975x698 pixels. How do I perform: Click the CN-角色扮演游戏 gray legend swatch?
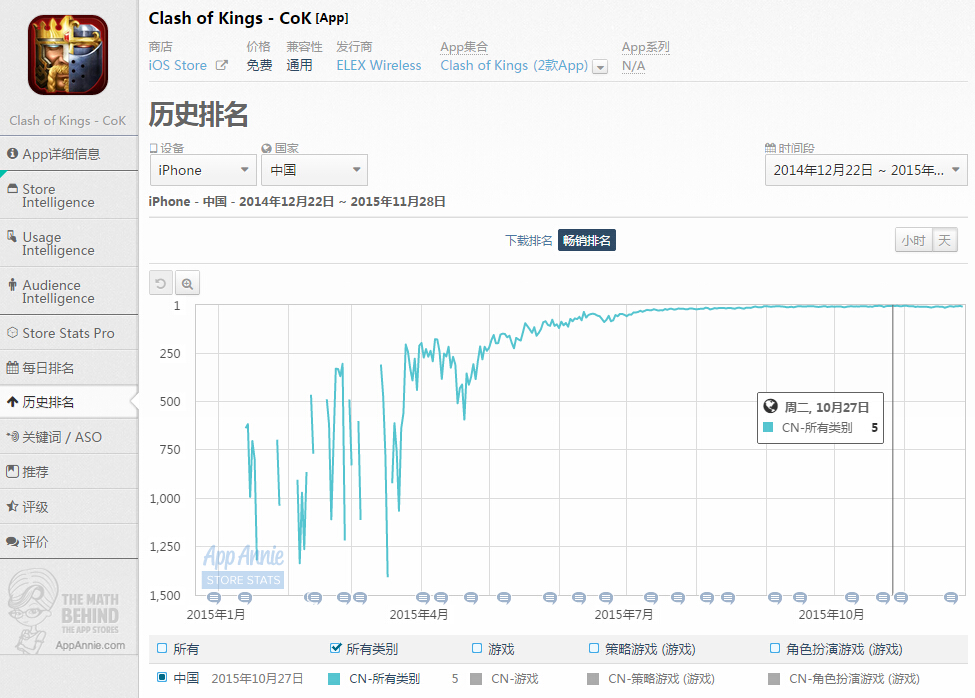[x=774, y=679]
